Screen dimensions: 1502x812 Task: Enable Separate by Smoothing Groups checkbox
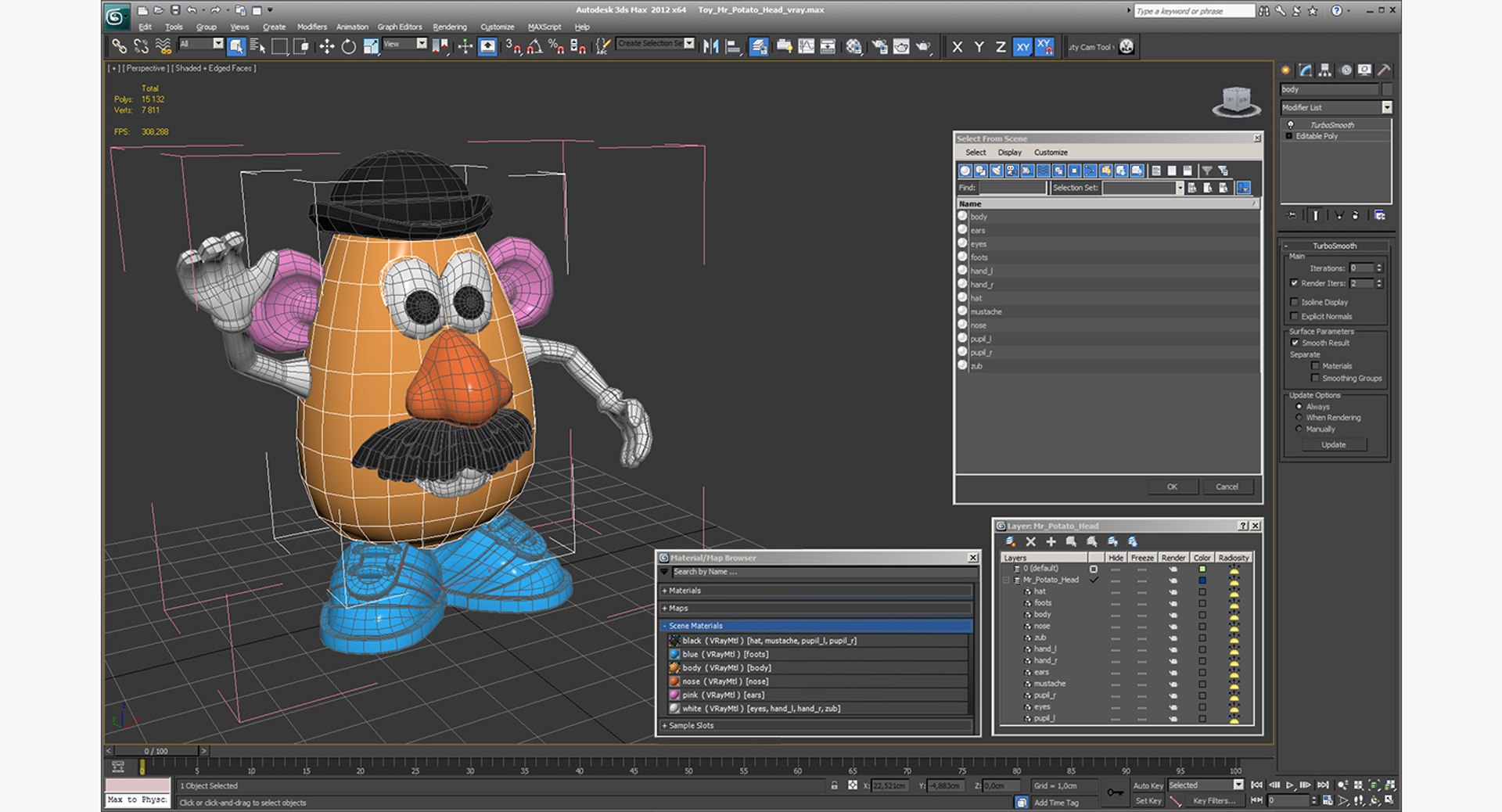tap(1315, 378)
